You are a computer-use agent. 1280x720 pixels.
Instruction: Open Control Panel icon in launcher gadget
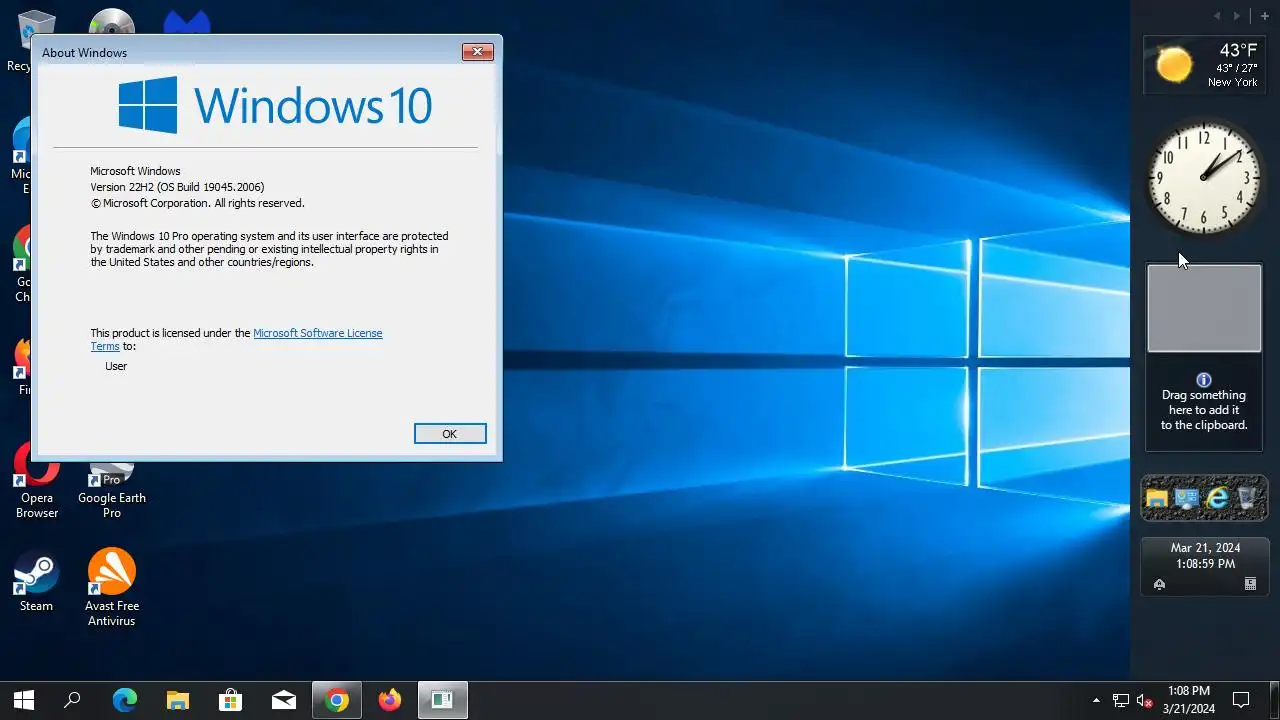[x=1187, y=498]
